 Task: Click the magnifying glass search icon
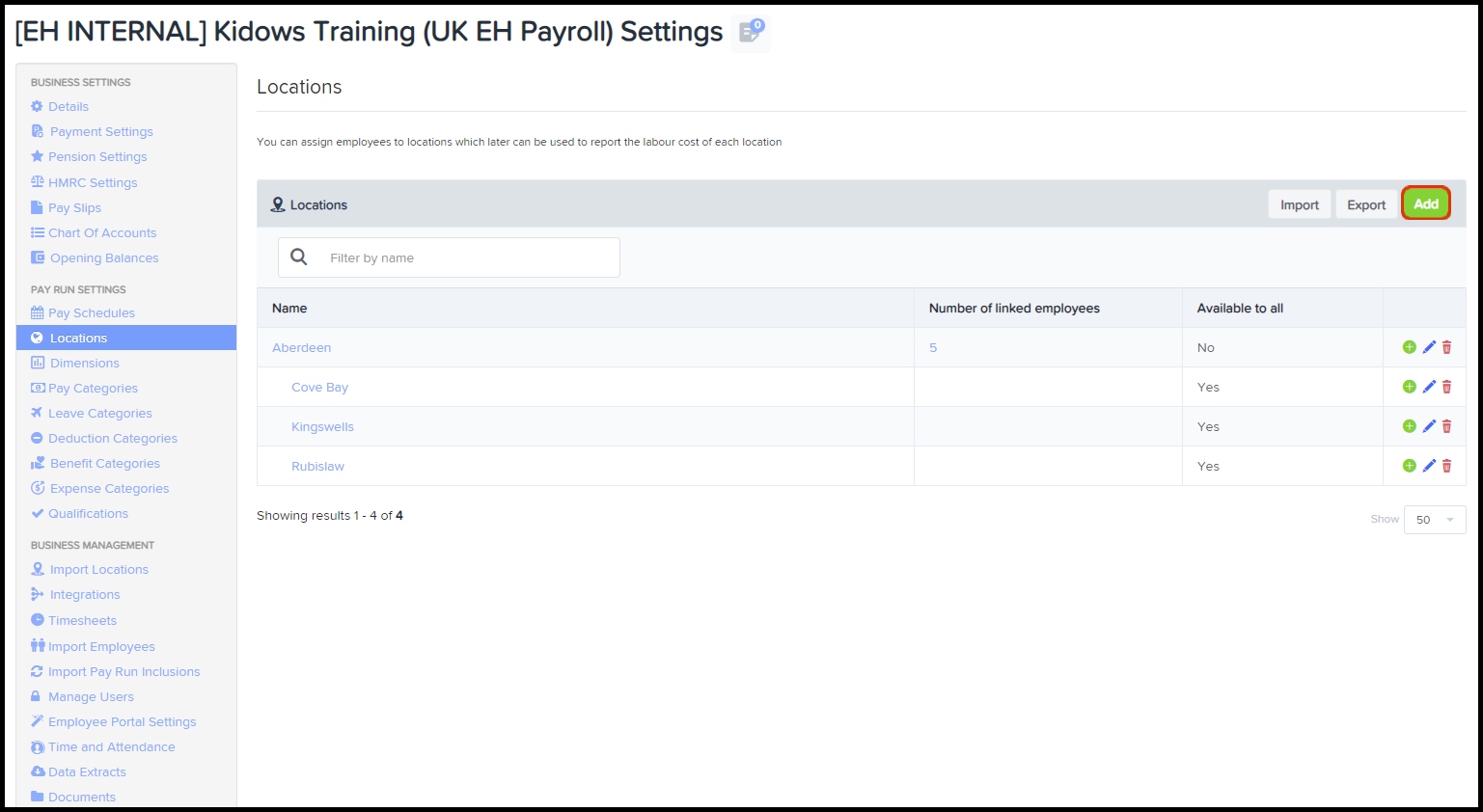click(299, 257)
